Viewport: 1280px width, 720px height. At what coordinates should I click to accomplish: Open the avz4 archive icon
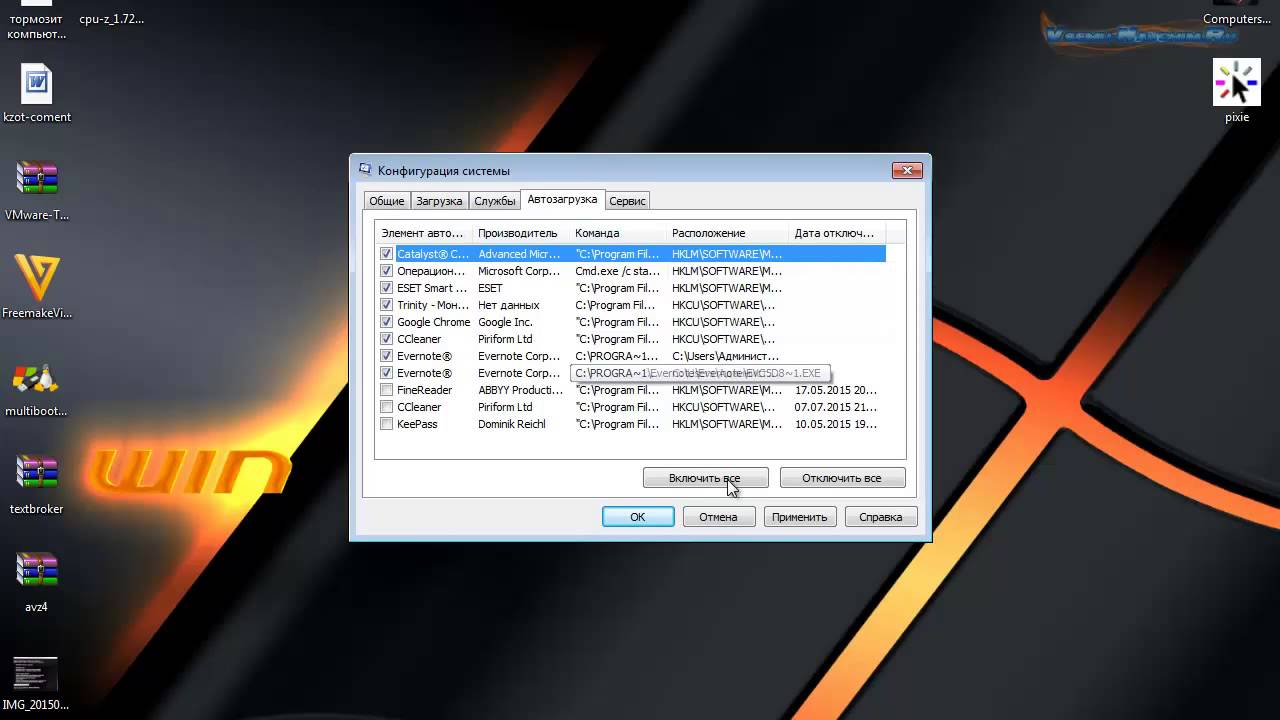pos(37,571)
